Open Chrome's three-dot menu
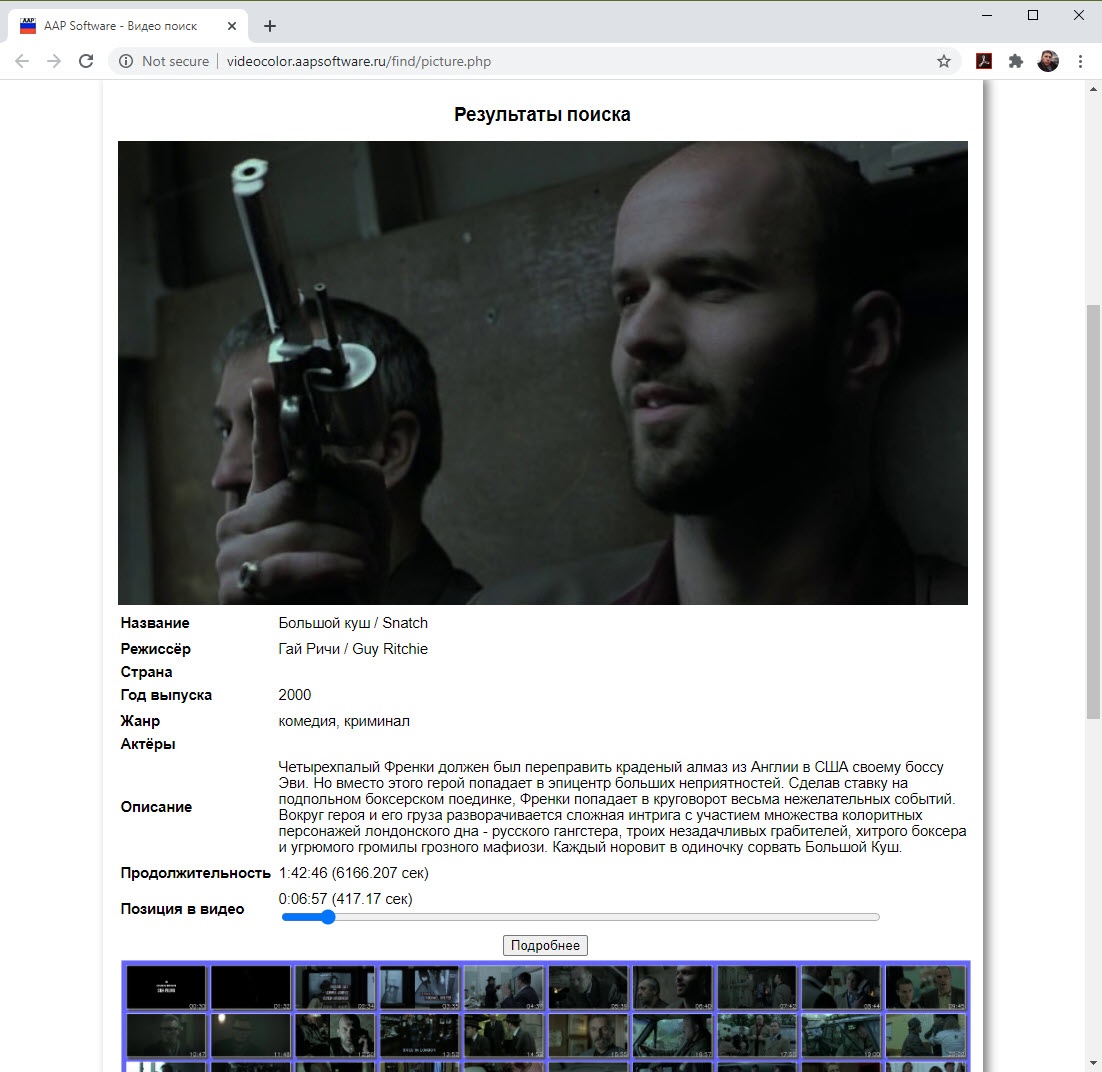 coord(1080,61)
